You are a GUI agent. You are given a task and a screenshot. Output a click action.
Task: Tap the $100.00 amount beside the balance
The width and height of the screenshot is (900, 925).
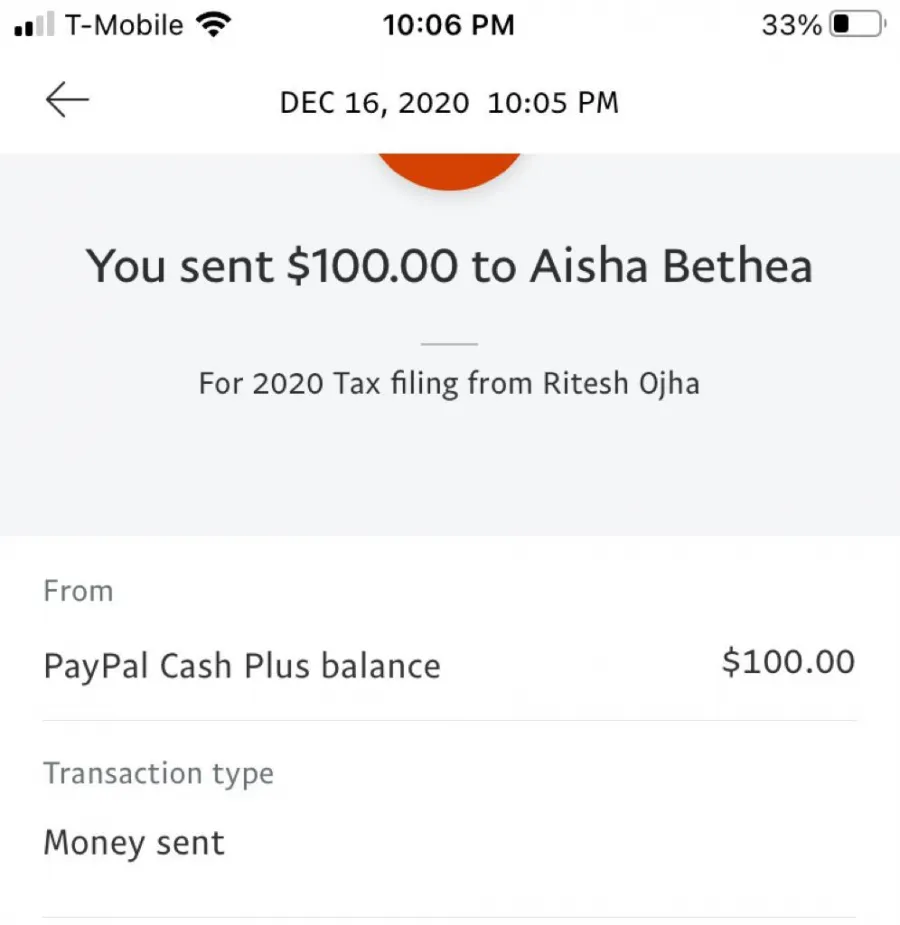pos(788,662)
